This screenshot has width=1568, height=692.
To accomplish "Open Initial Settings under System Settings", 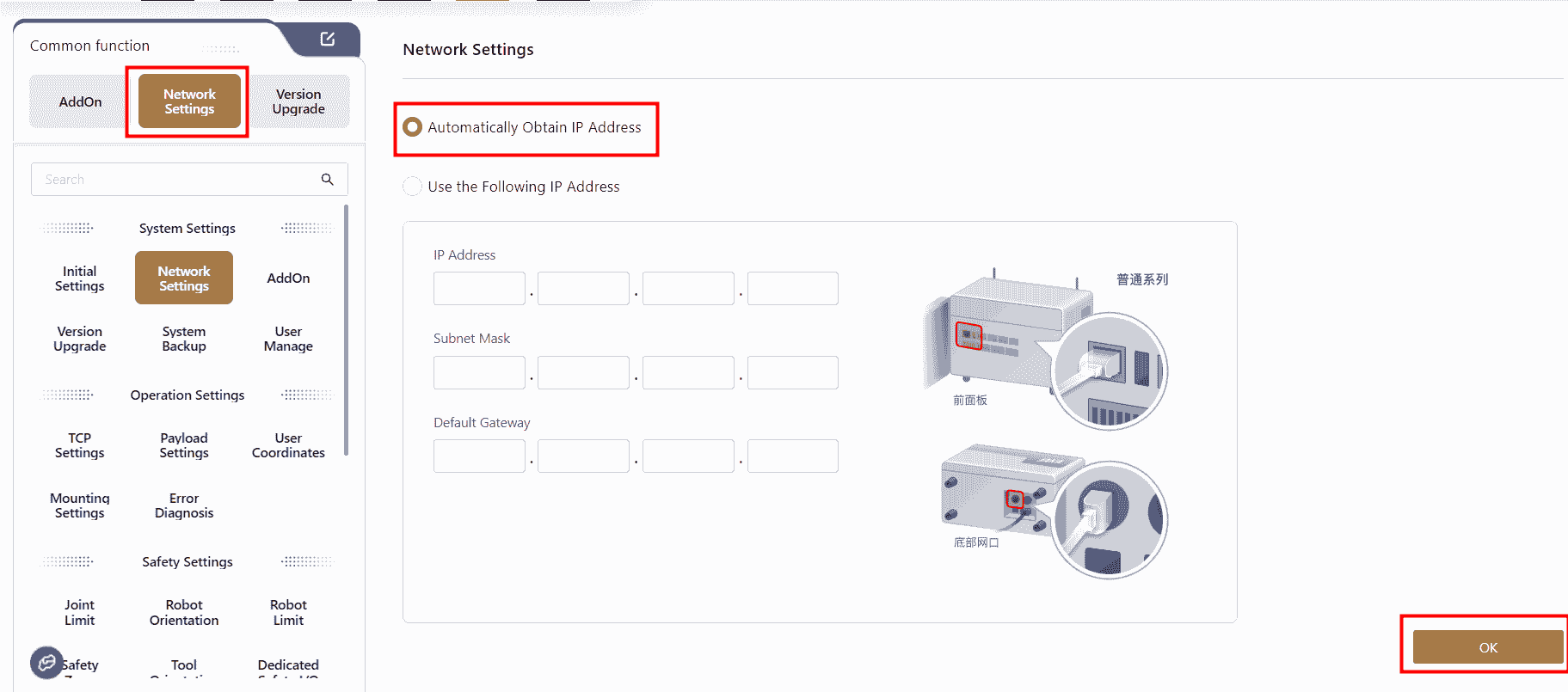I will point(80,279).
